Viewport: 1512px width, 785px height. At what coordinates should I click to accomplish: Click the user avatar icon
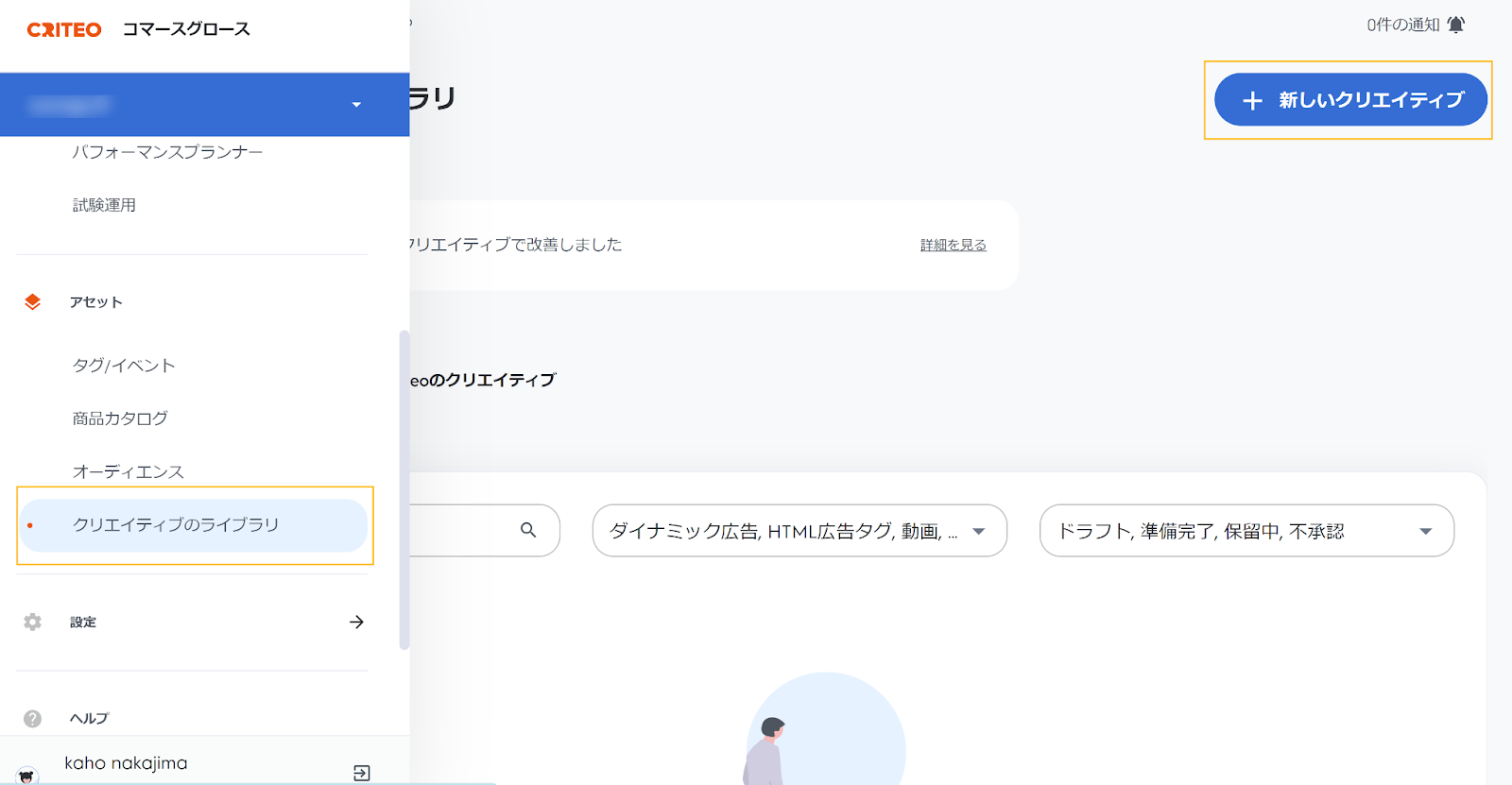coord(27,775)
